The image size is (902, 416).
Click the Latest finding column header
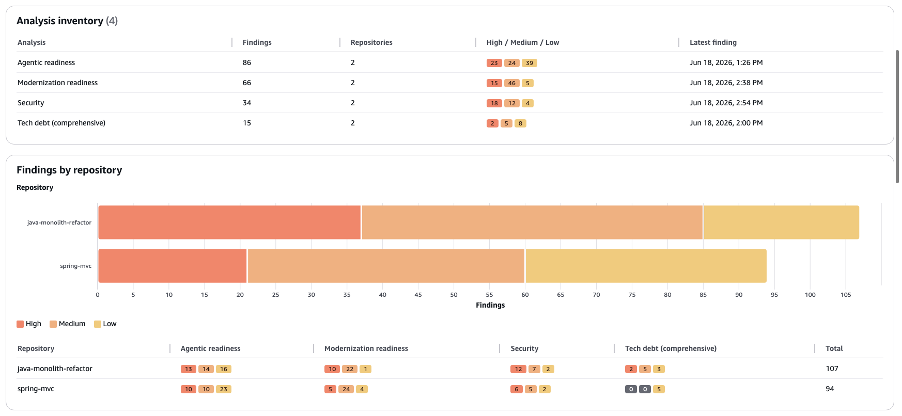[x=713, y=43]
